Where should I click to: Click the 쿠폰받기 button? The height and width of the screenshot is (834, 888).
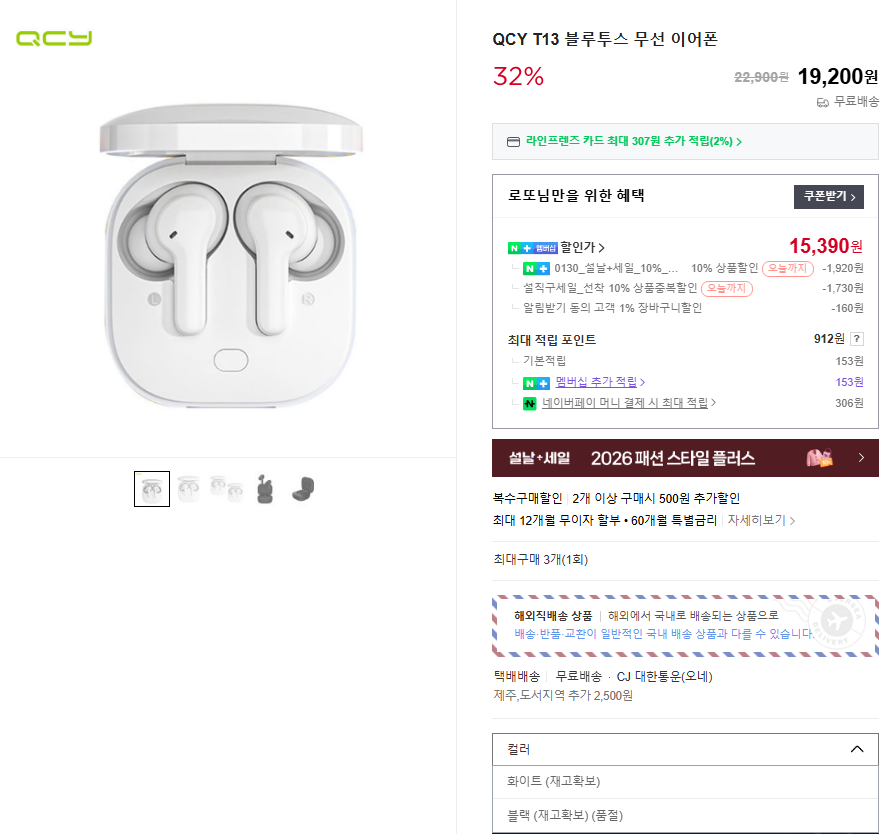pos(830,197)
